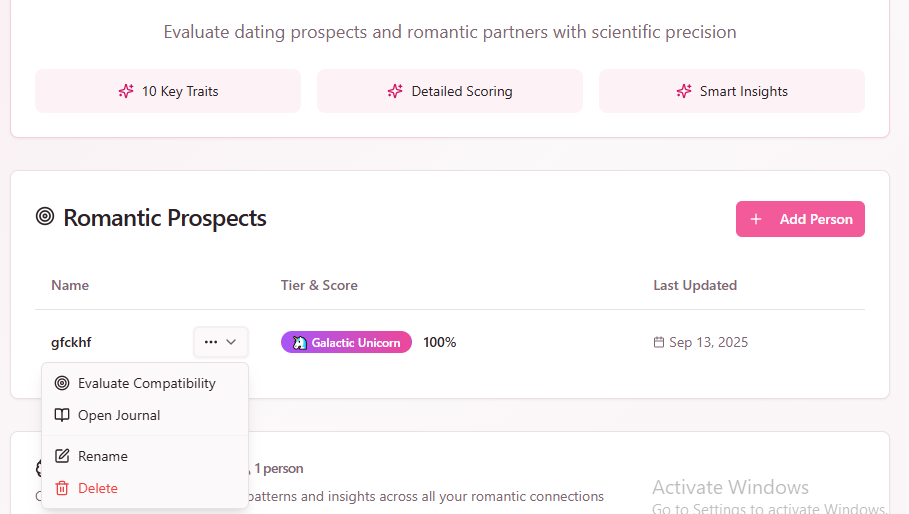Click the plus icon on Add Person
This screenshot has height=514, width=909.
pos(756,219)
